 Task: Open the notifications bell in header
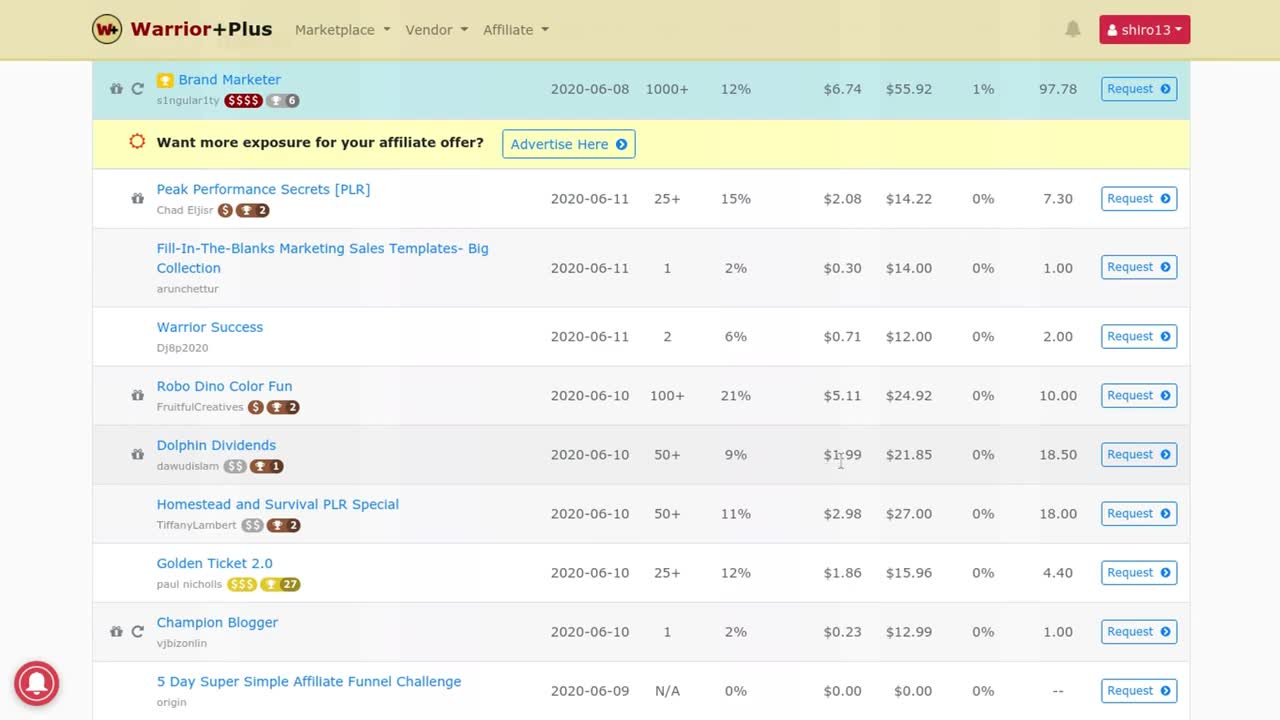point(1073,29)
